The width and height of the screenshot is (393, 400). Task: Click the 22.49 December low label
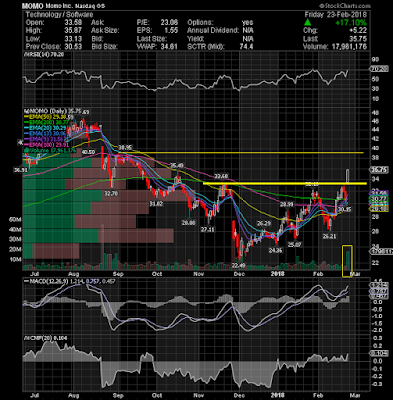click(238, 265)
